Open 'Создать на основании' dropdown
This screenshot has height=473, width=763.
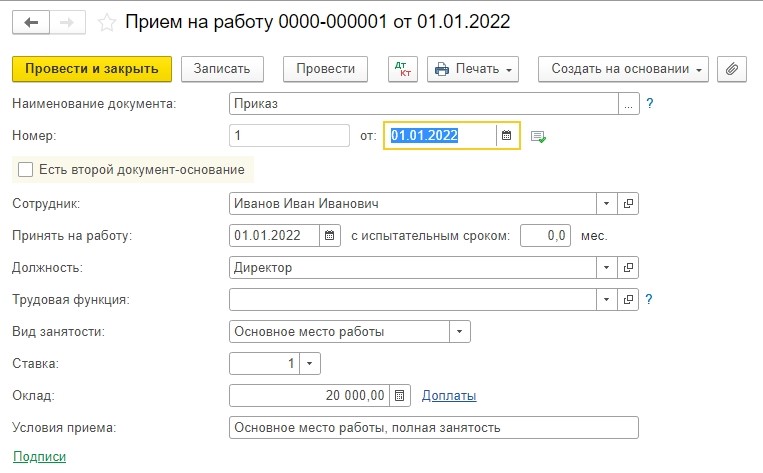[x=623, y=69]
